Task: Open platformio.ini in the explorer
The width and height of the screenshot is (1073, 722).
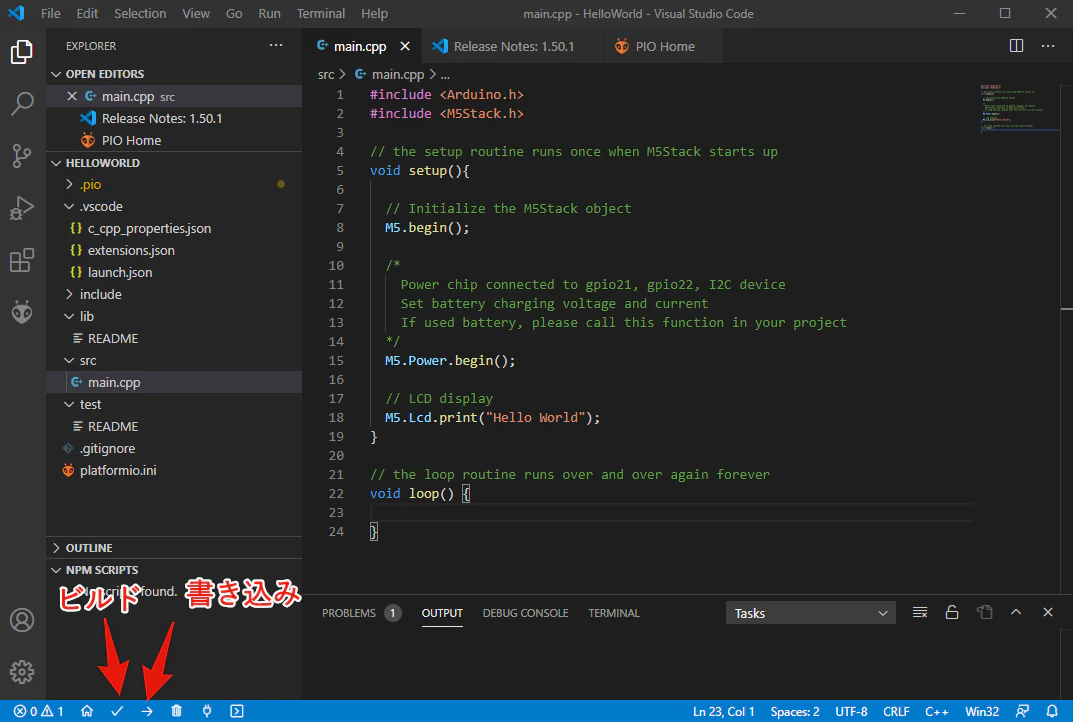Action: (118, 470)
